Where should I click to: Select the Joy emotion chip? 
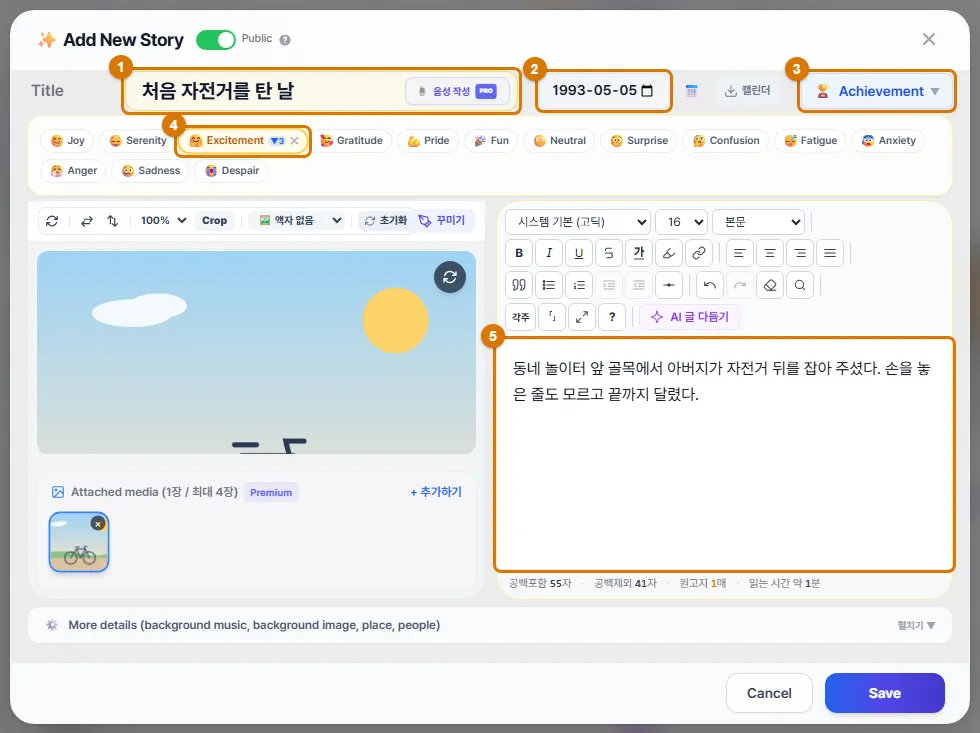tap(68, 141)
